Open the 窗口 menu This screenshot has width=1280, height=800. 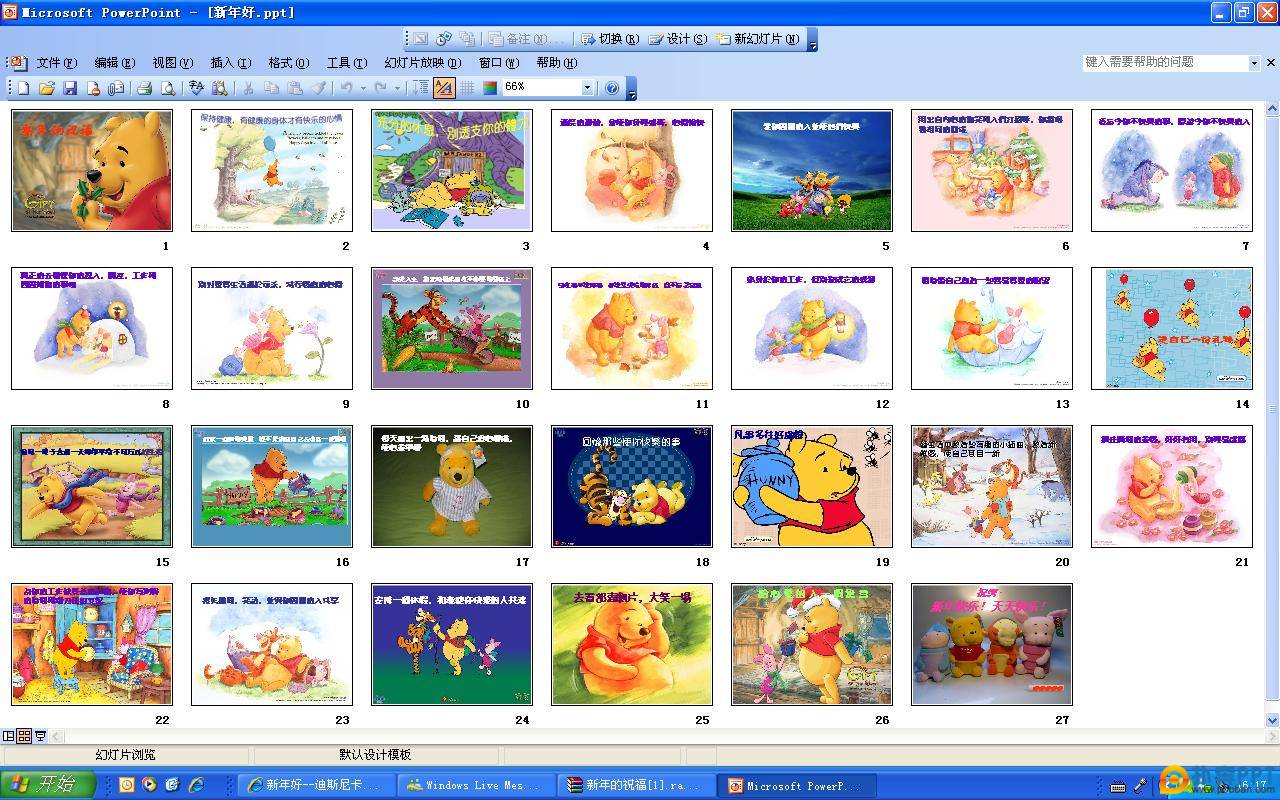[498, 63]
